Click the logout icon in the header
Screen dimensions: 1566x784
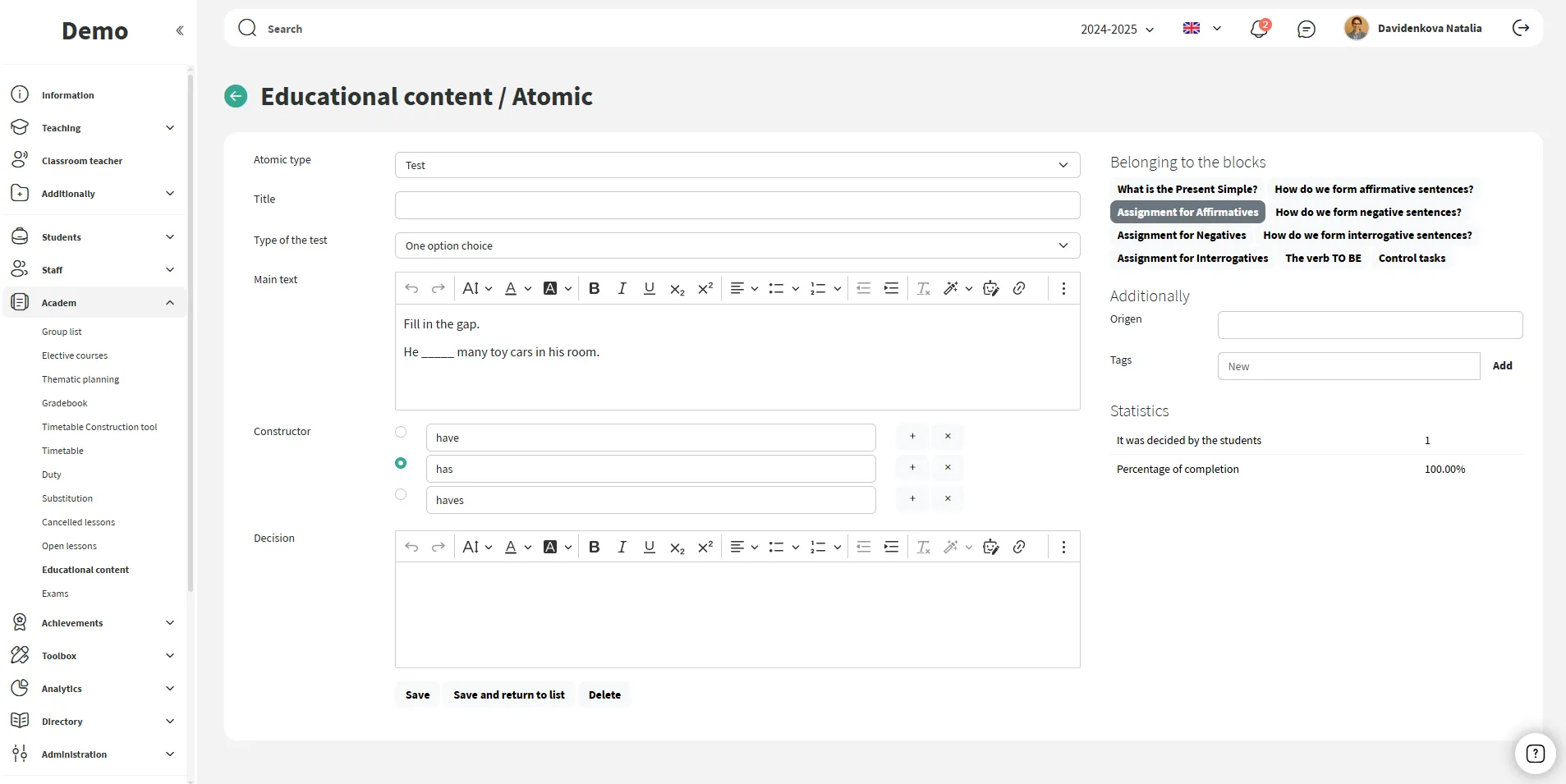pyautogui.click(x=1521, y=29)
